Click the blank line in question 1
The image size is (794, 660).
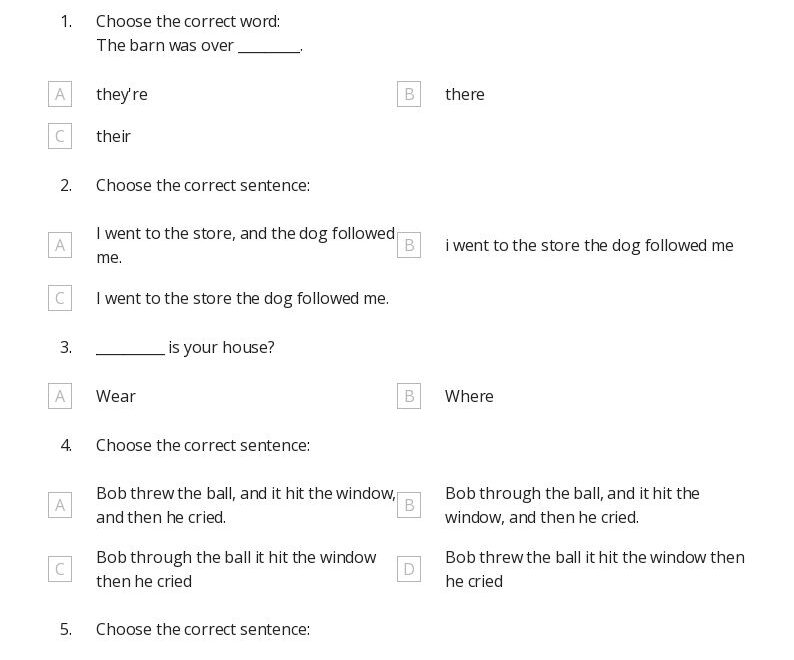269,50
